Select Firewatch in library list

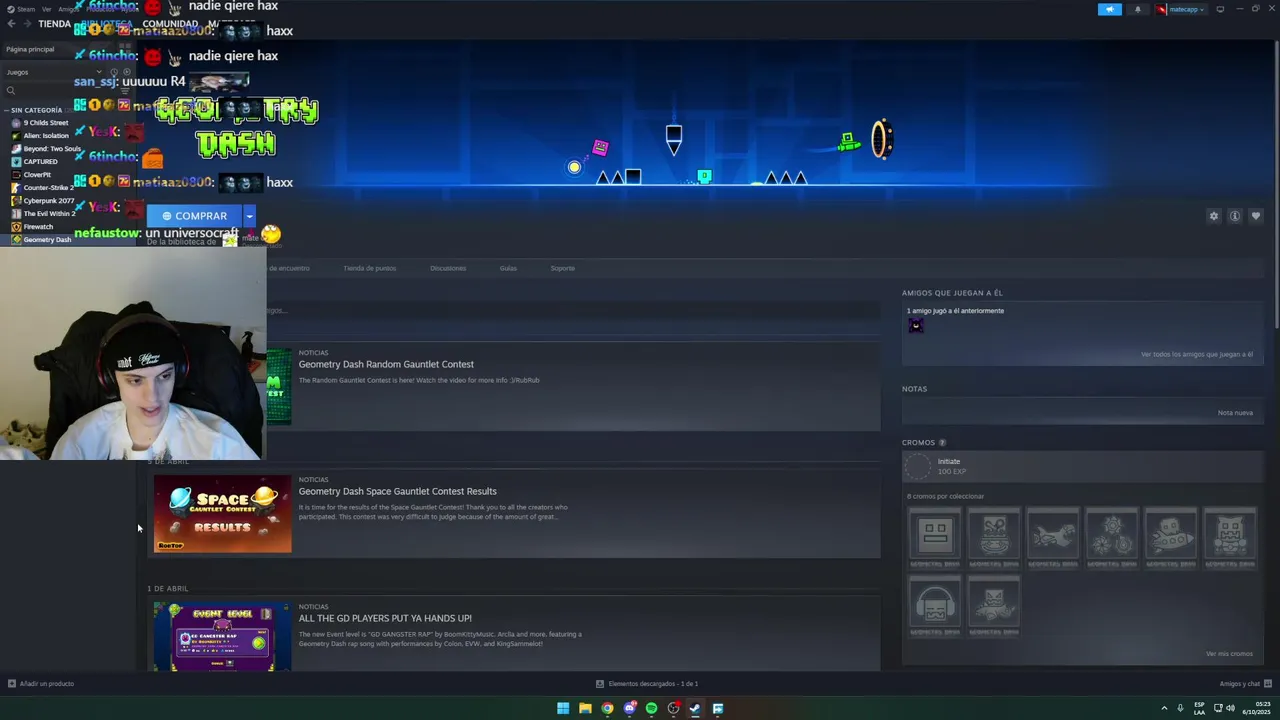point(38,227)
